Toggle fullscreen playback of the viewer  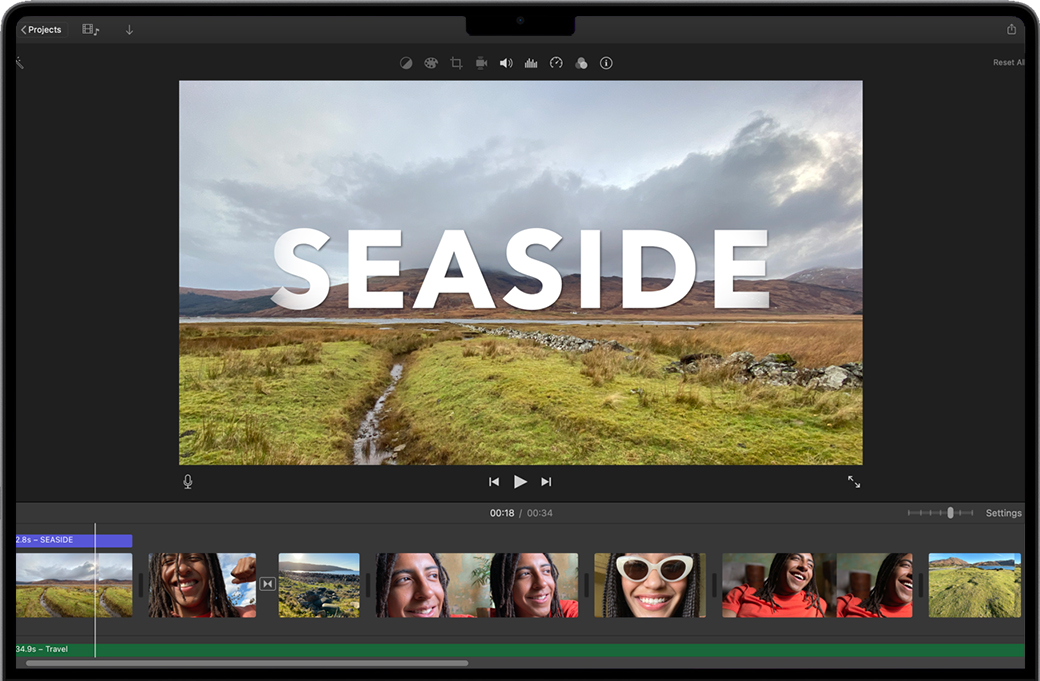[x=854, y=482]
